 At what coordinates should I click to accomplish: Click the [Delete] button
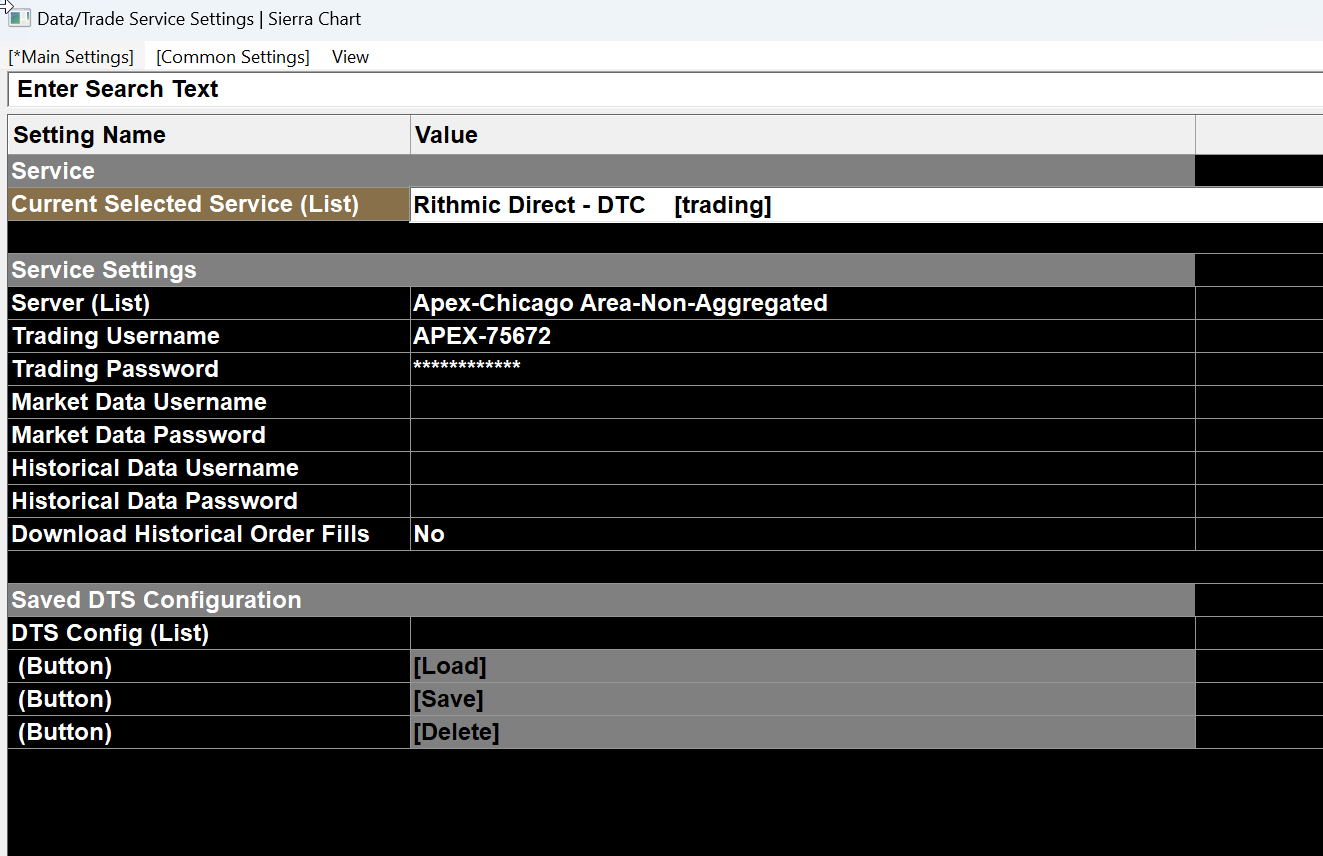pyautogui.click(x=802, y=732)
